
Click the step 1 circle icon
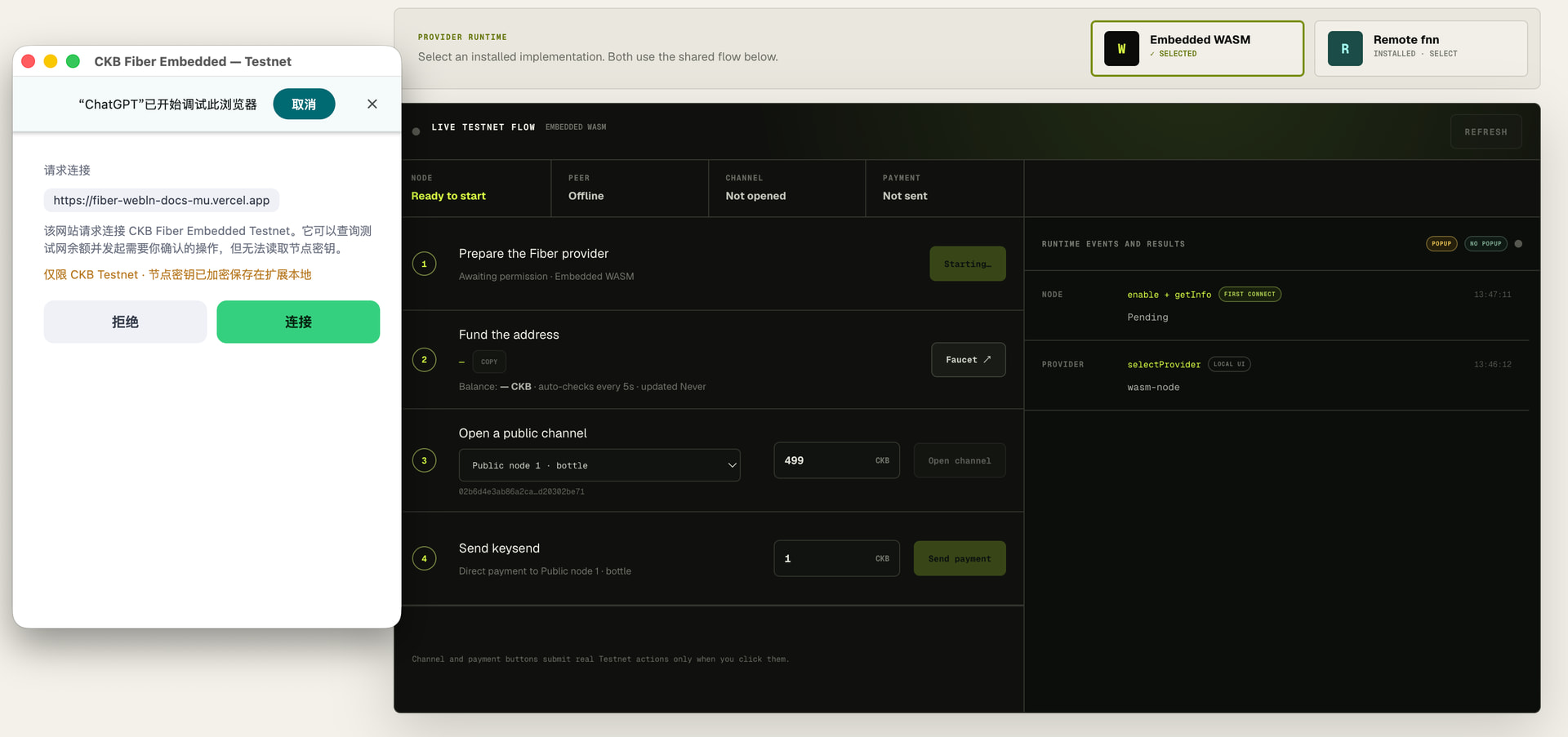point(424,264)
